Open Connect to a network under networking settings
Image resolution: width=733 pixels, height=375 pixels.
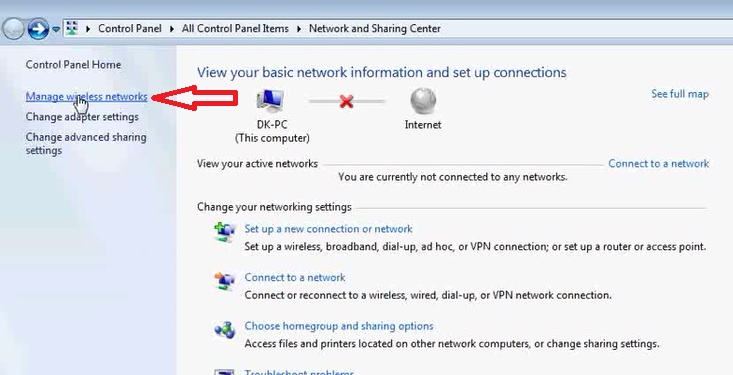pyautogui.click(x=295, y=277)
